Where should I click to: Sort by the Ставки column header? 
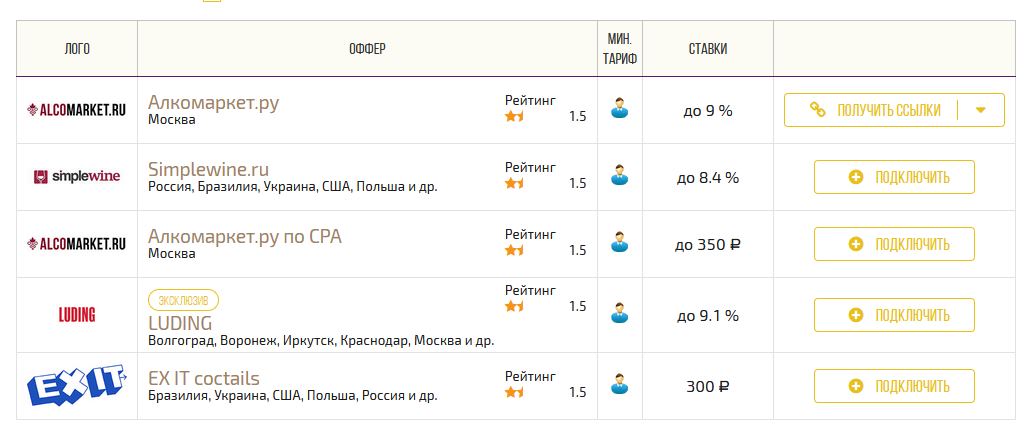click(708, 49)
